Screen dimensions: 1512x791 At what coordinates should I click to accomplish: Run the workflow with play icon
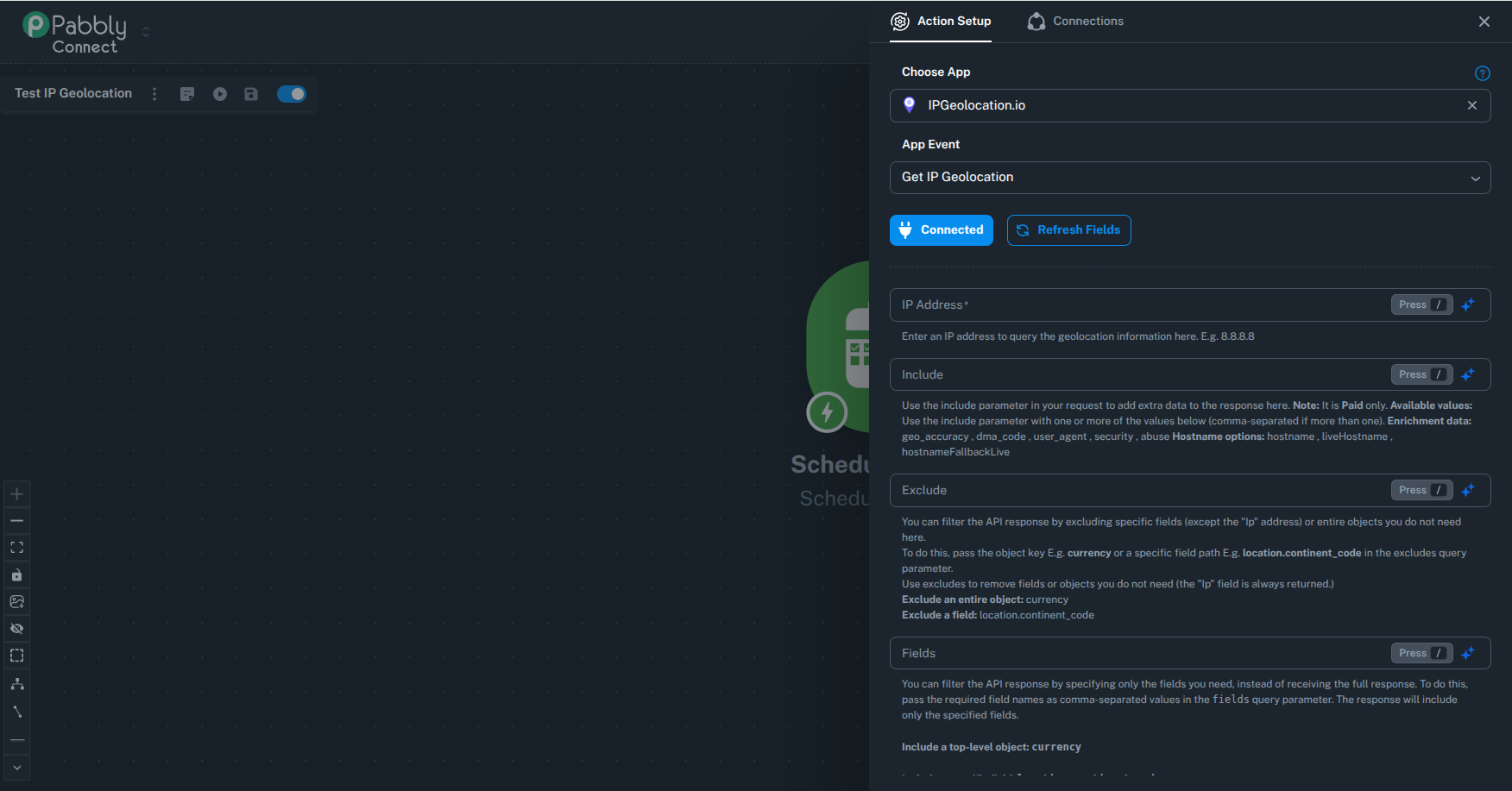click(x=220, y=94)
